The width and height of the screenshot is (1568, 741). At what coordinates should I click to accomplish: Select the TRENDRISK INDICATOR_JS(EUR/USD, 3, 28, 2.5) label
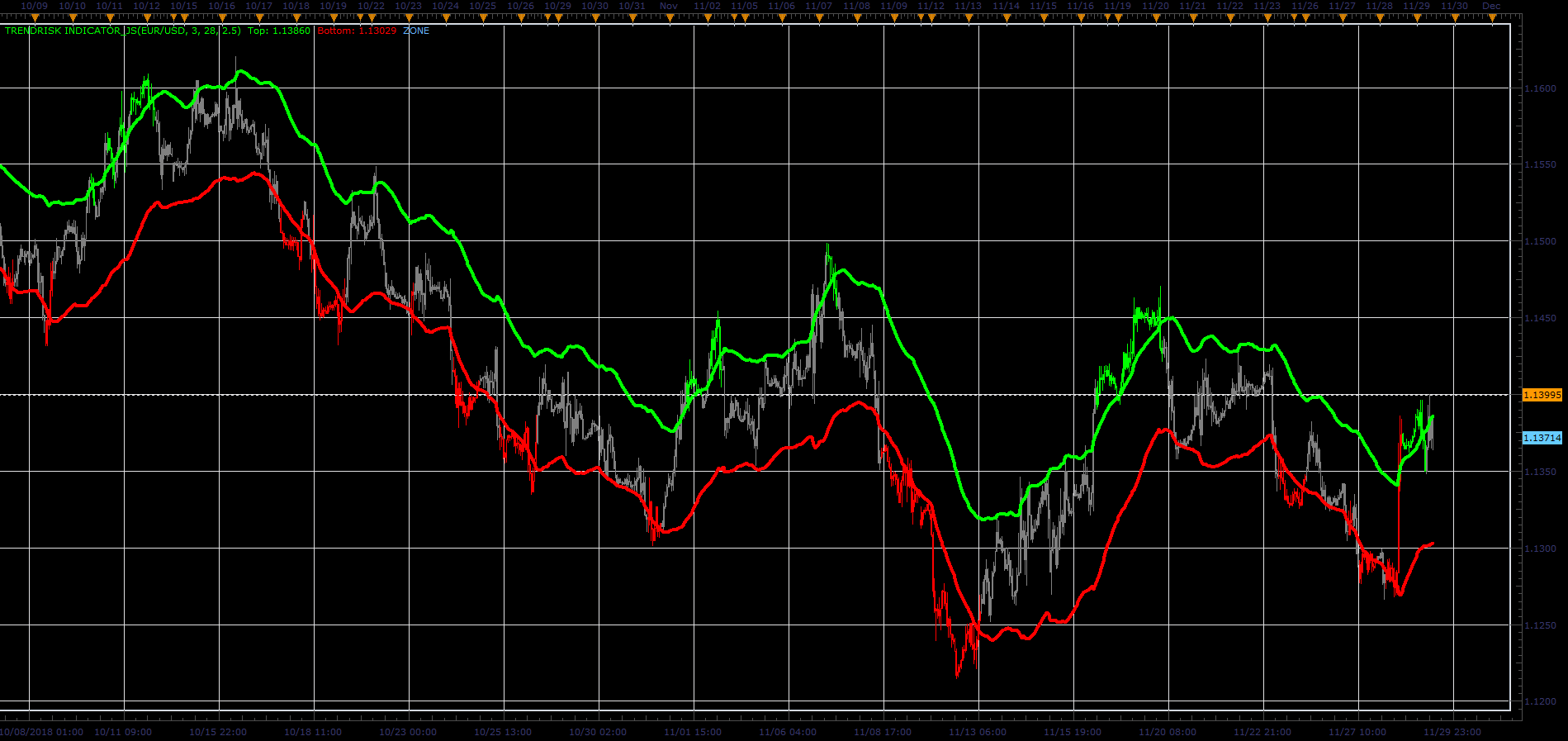[x=123, y=31]
